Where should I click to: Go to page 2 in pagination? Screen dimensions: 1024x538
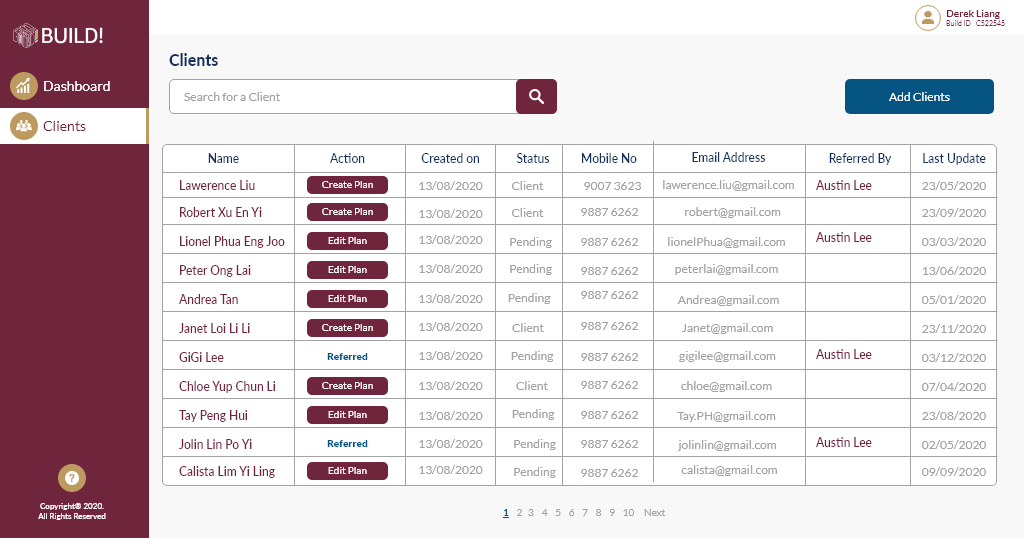[519, 513]
